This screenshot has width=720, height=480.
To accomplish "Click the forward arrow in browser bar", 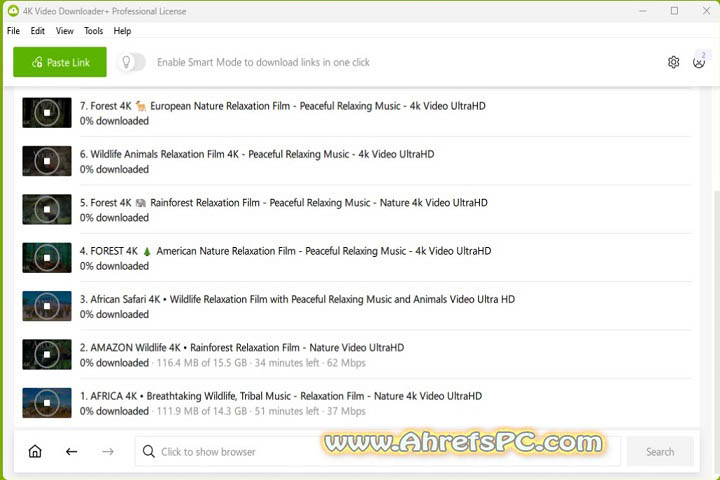I will [x=108, y=452].
